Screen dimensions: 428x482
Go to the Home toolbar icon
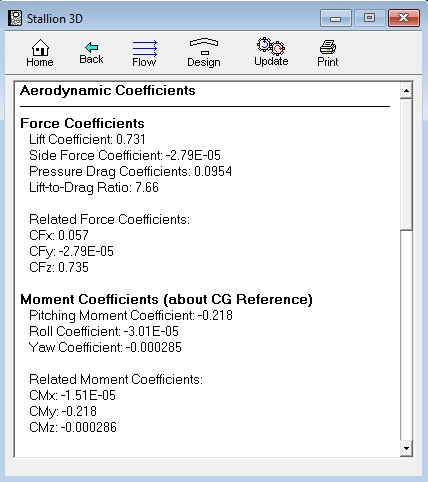(x=40, y=53)
